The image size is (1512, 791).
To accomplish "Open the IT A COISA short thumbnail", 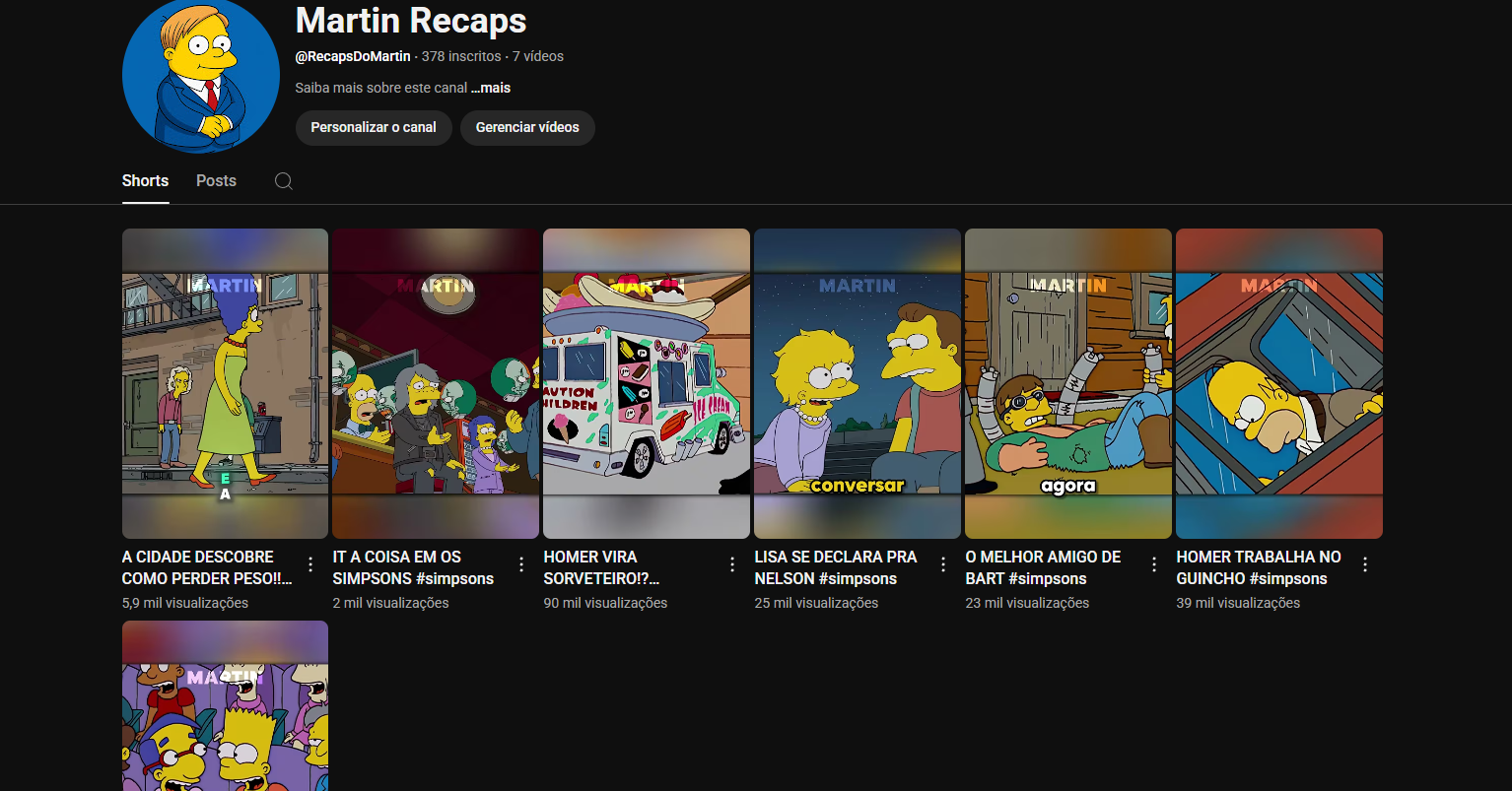I will point(436,384).
